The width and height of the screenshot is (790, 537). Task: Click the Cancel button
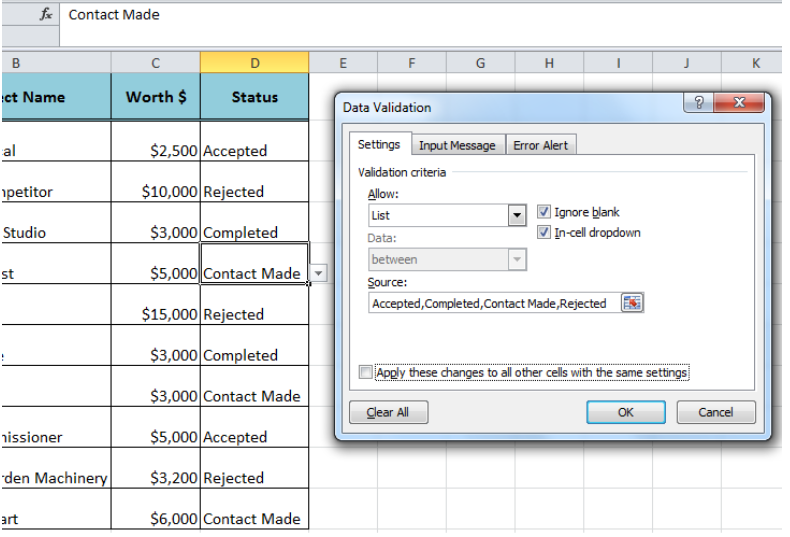click(x=715, y=412)
